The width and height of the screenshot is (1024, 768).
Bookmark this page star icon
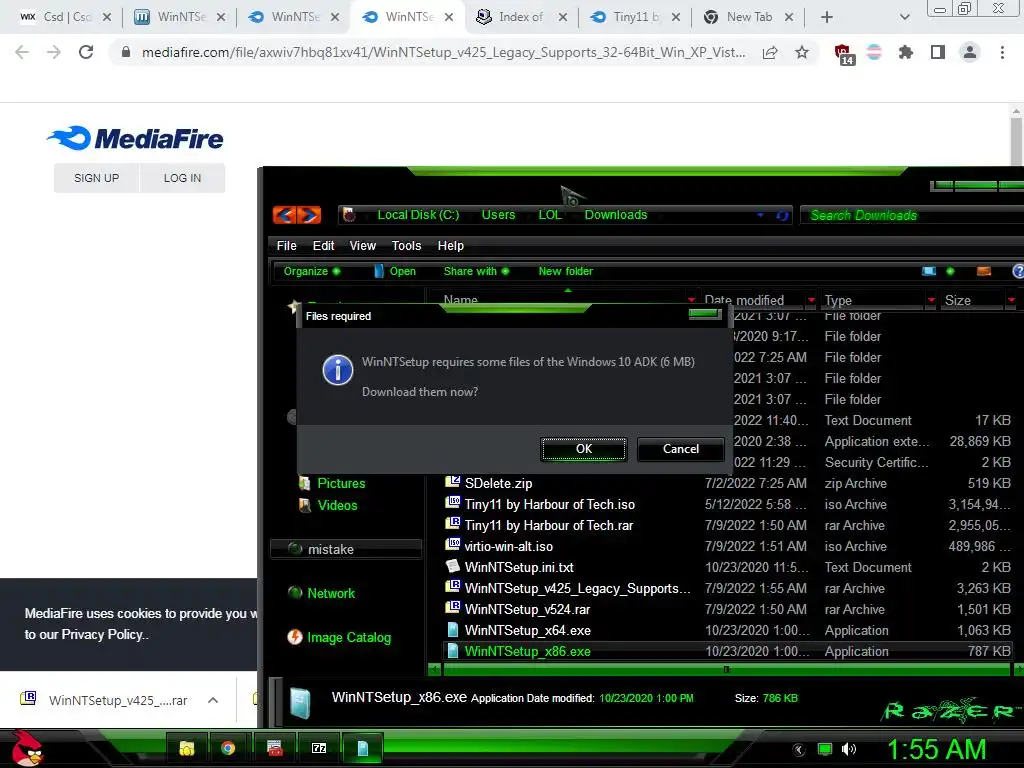pyautogui.click(x=802, y=52)
